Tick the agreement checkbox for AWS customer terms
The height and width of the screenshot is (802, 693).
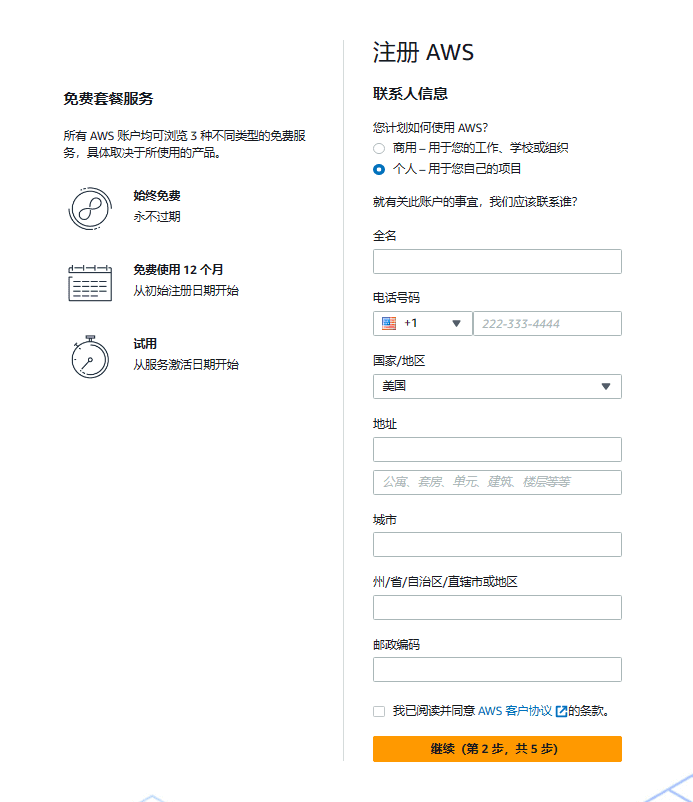click(x=379, y=711)
